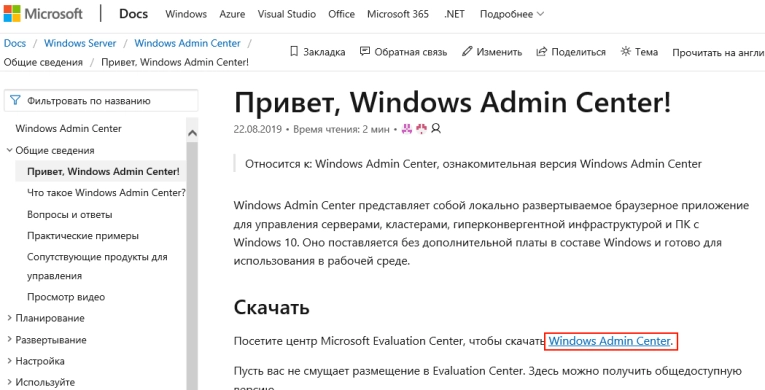Click the Закладка bookmark icon
Screen dimensions: 765x390
pyautogui.click(x=294, y=52)
